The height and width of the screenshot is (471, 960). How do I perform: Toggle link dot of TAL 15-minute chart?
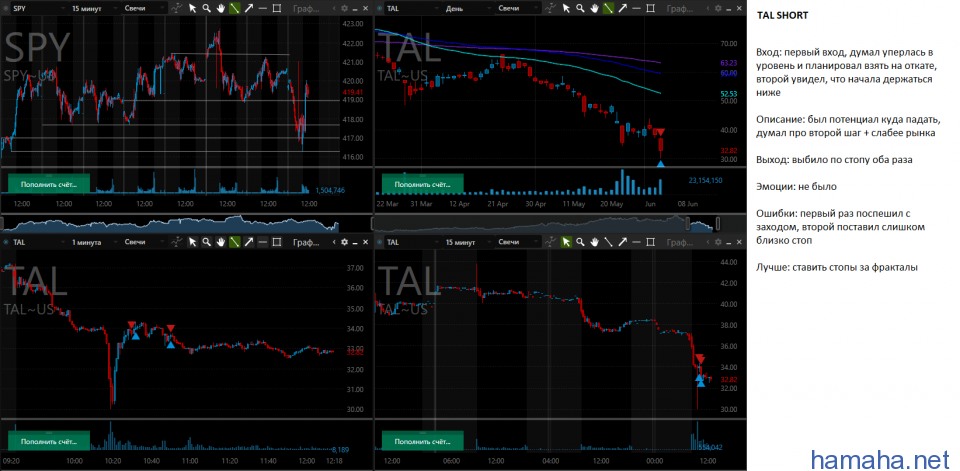coord(380,242)
